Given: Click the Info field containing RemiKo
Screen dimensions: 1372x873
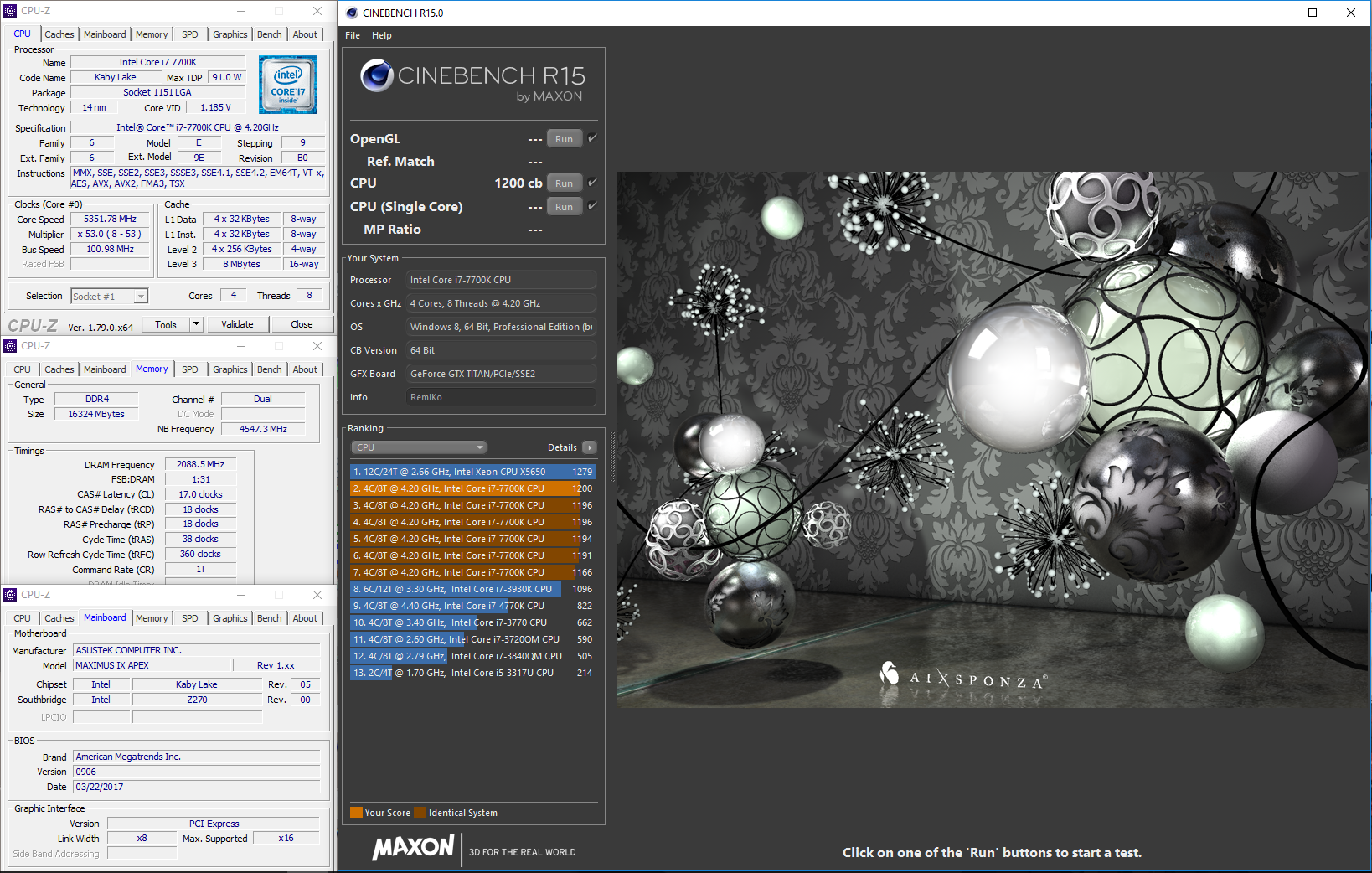Looking at the screenshot, I should pyautogui.click(x=501, y=397).
